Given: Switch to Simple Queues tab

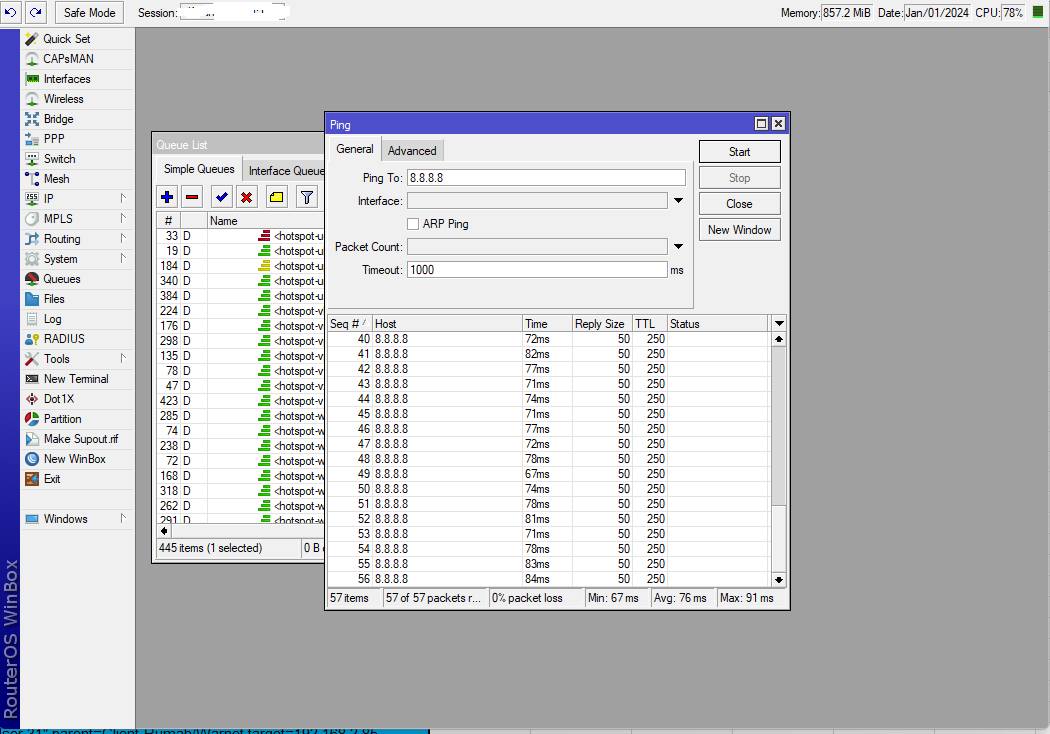Looking at the screenshot, I should pyautogui.click(x=199, y=169).
